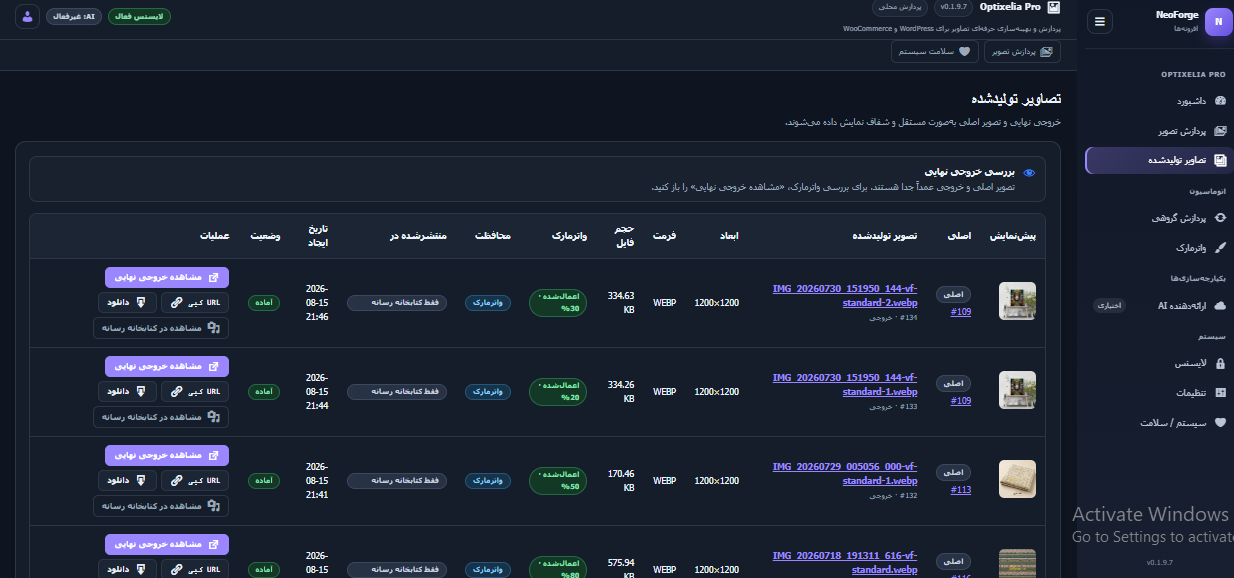Click مشاهده در کتابخانه رسانه media icon, 21:46 row
Screen dimensions: 1234x578
[x=213, y=328]
